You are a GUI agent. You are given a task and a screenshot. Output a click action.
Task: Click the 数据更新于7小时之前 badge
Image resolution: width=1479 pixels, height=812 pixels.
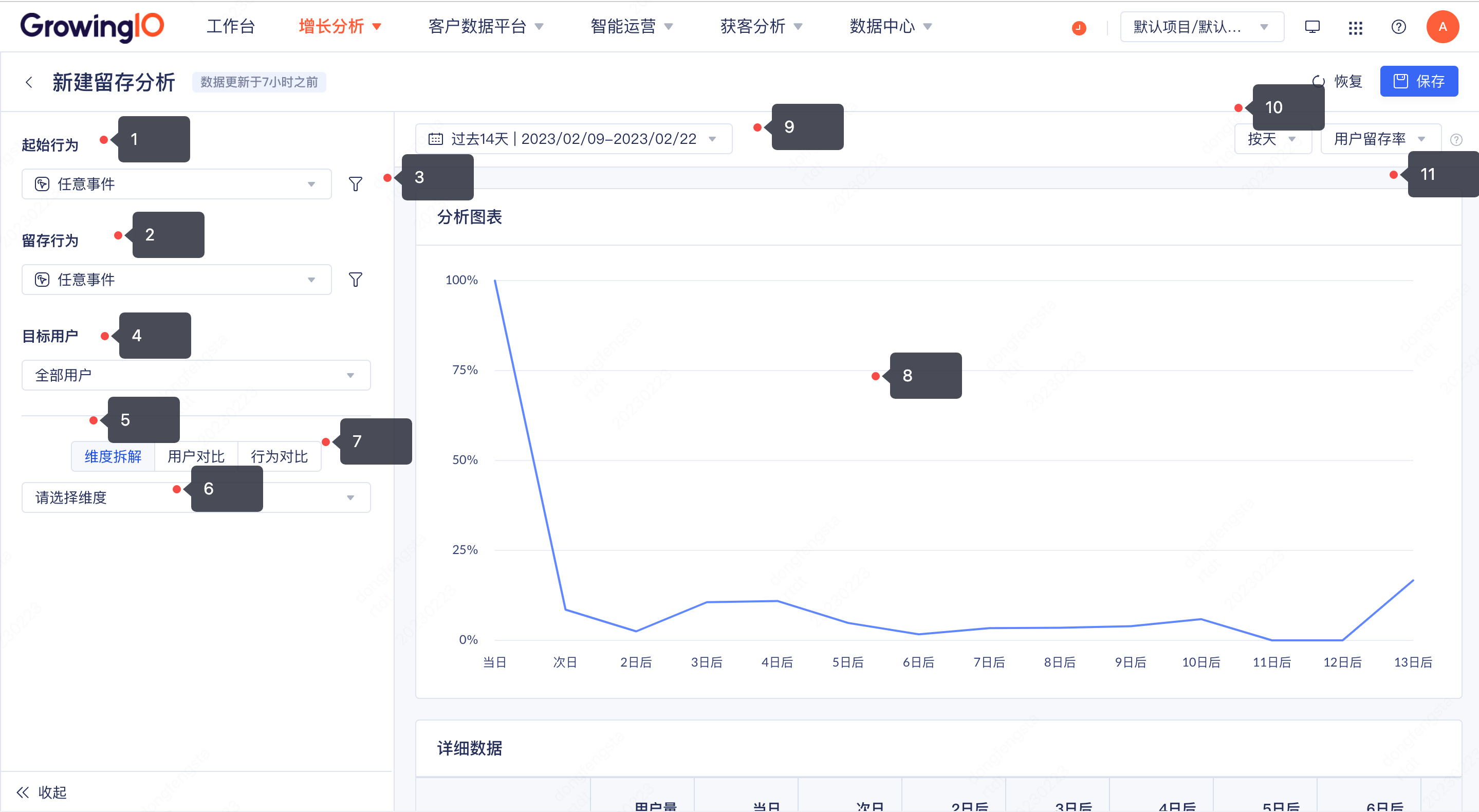(259, 82)
